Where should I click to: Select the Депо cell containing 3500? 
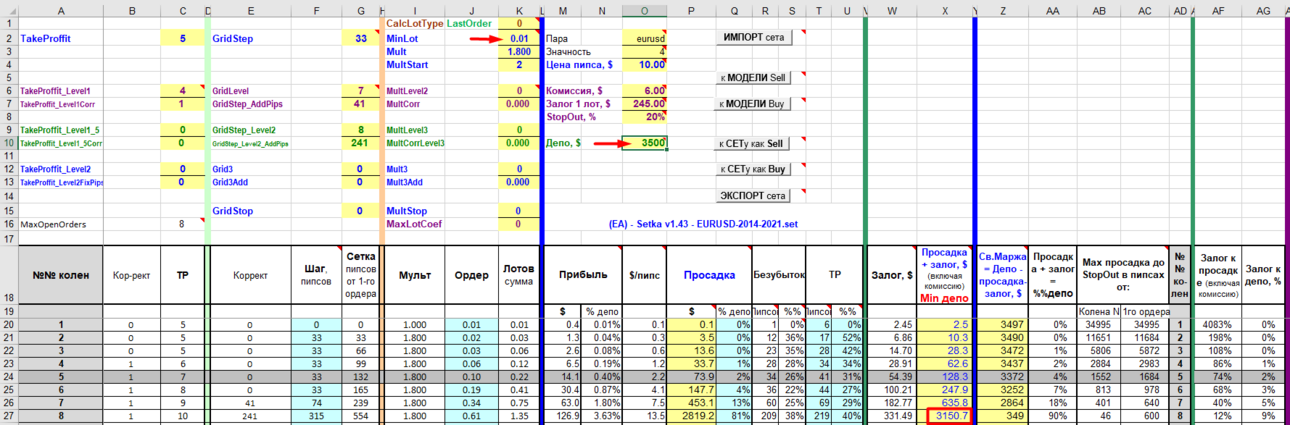tap(644, 143)
